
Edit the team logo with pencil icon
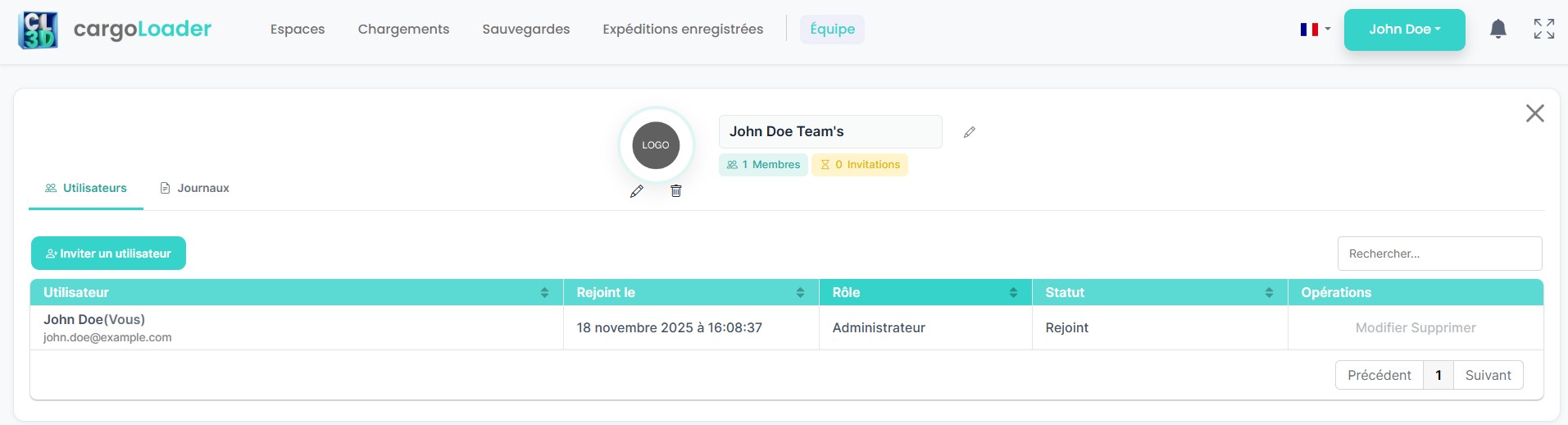636,191
